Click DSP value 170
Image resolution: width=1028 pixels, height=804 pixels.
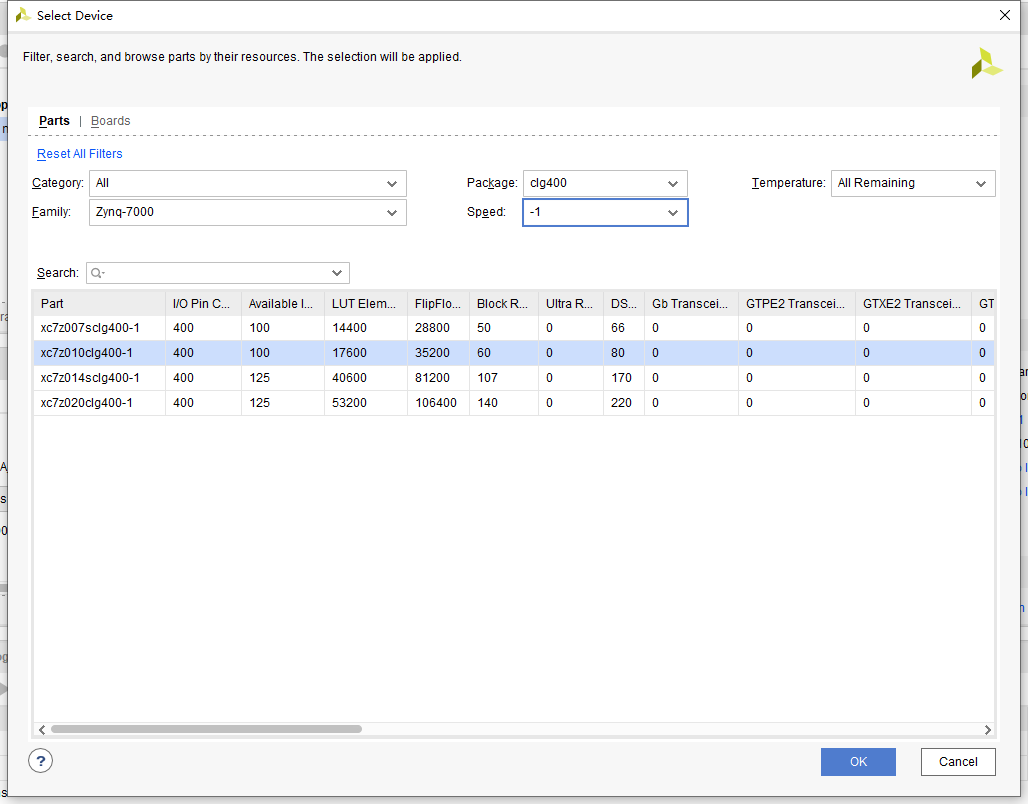pos(621,378)
